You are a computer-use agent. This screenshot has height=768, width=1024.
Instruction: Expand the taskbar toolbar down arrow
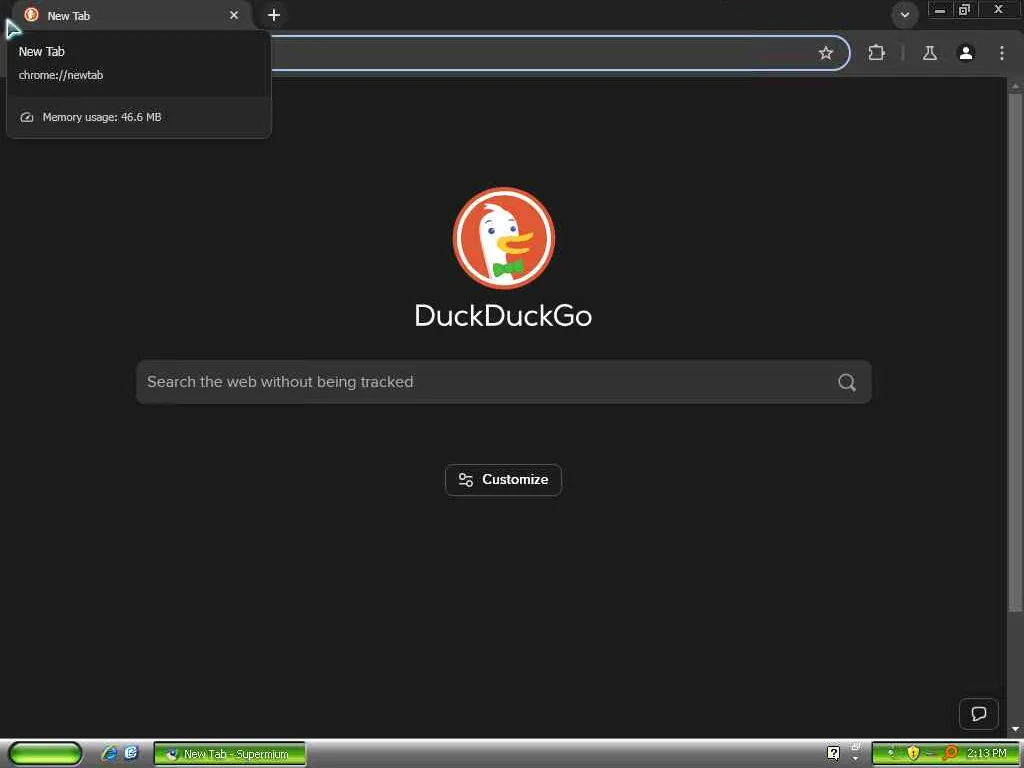(855, 759)
